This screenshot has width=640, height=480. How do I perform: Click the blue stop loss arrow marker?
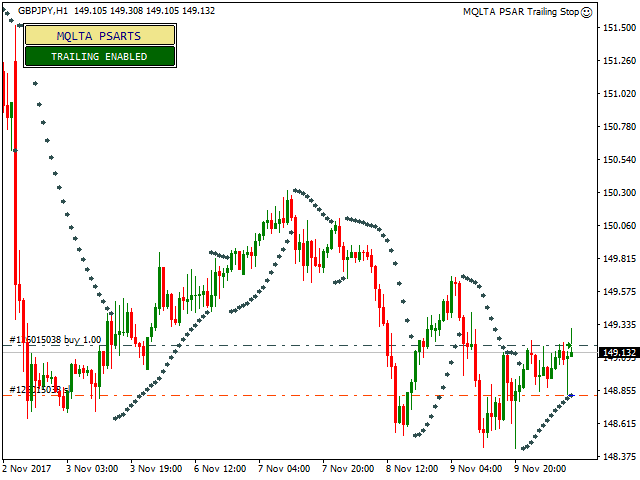click(x=571, y=395)
